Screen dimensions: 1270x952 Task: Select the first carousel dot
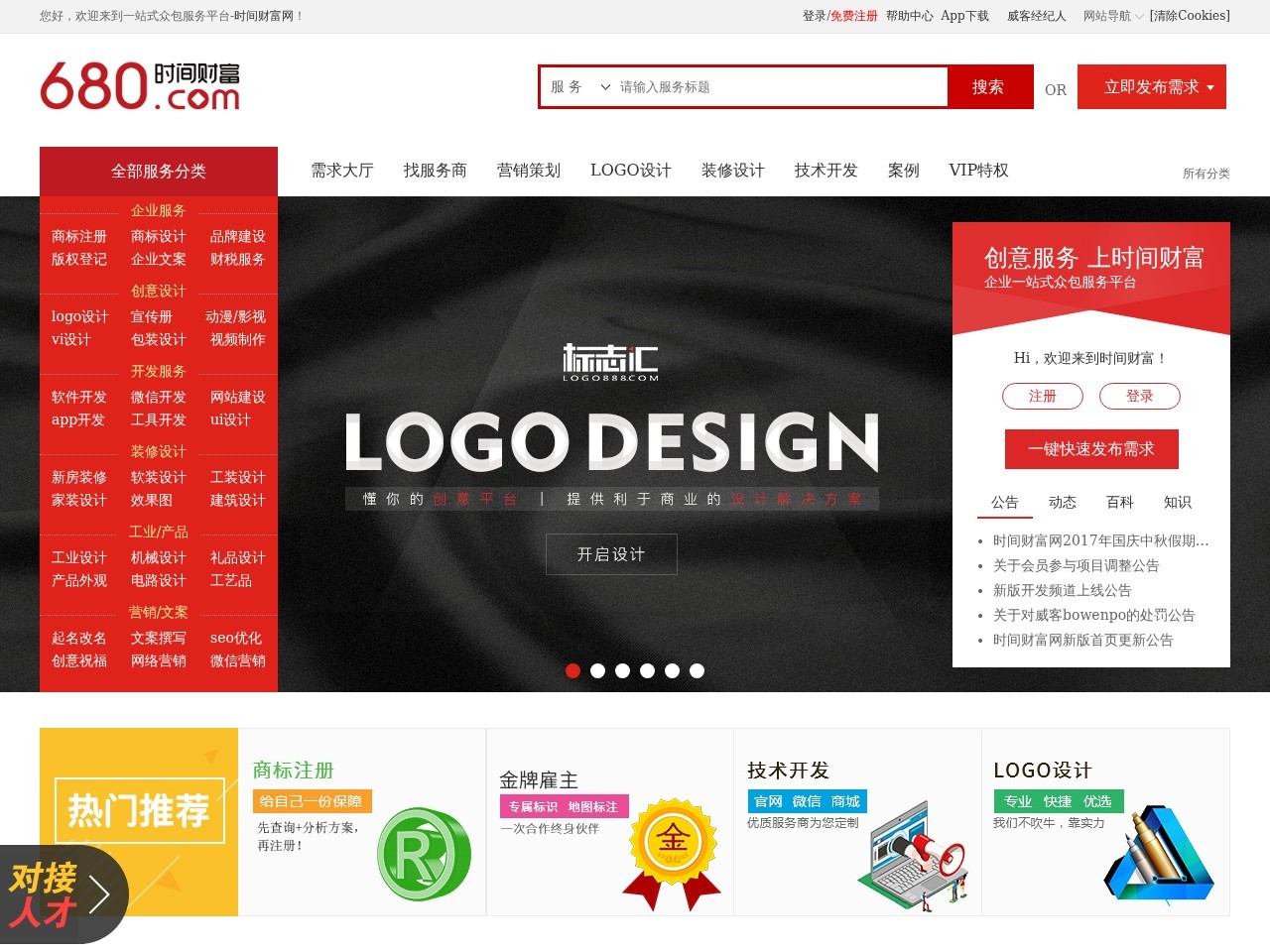(x=572, y=670)
